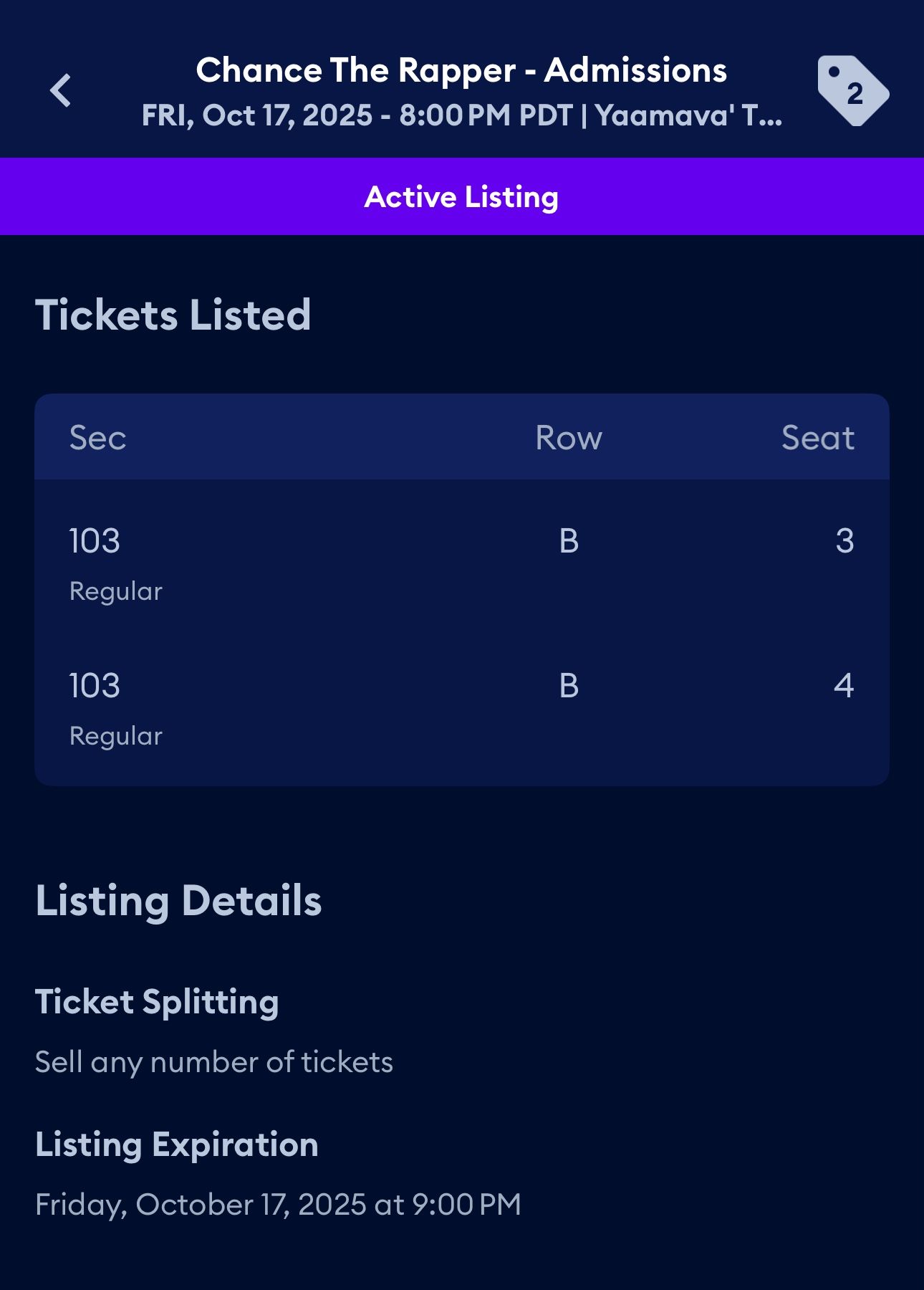Click the Listing Details heading
924x1290 pixels.
tap(178, 901)
